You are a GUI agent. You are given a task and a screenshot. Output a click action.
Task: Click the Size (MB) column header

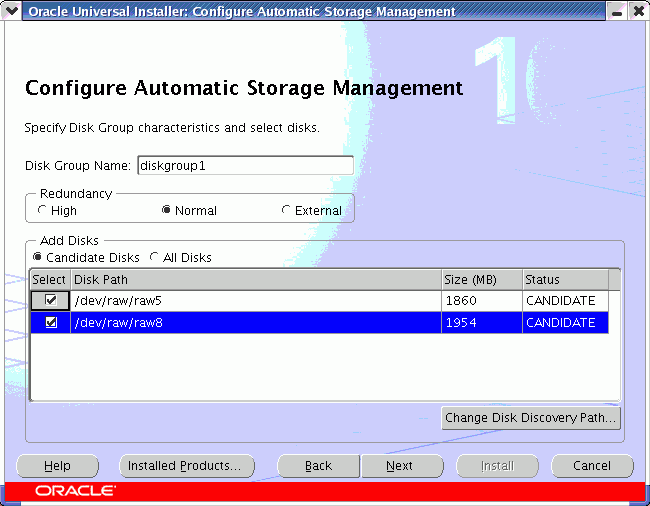pos(481,279)
